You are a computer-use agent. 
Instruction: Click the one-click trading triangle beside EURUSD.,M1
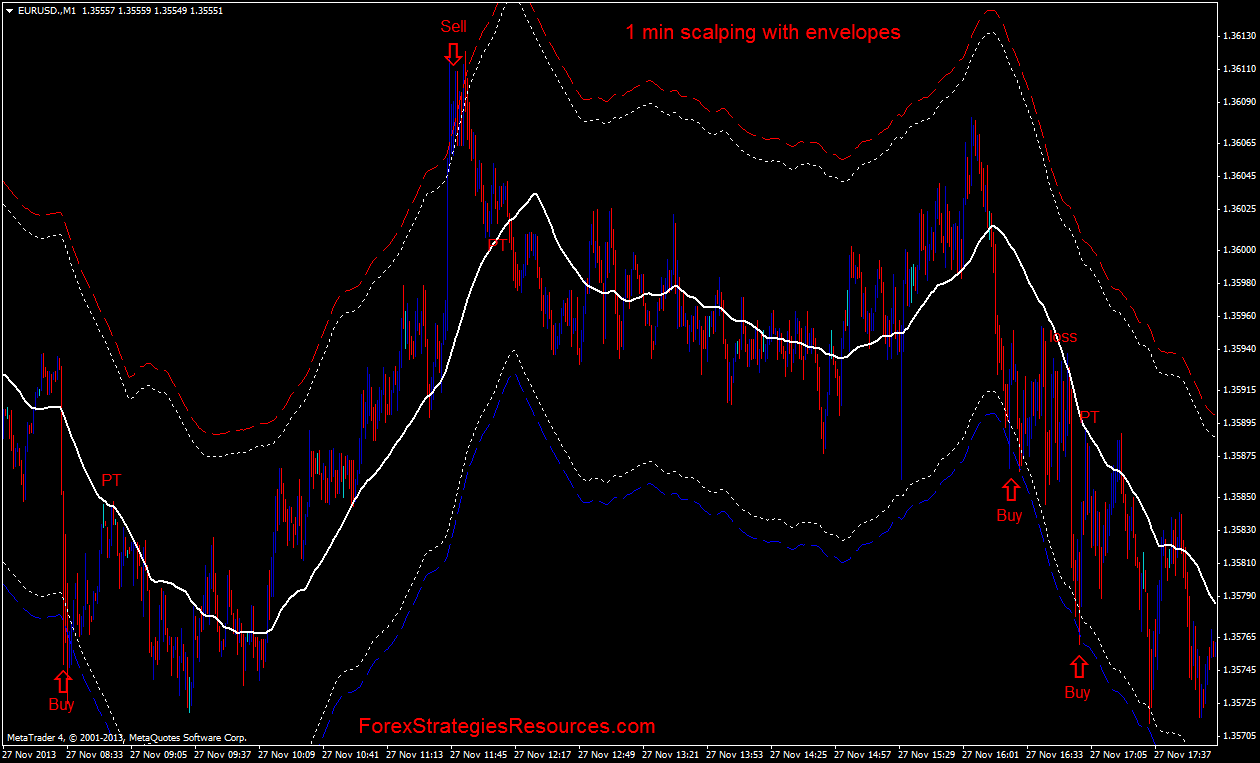coord(8,9)
